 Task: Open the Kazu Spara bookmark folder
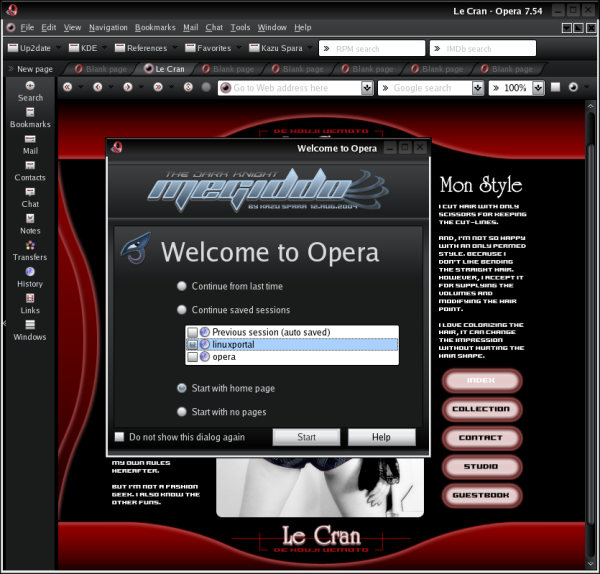point(276,48)
